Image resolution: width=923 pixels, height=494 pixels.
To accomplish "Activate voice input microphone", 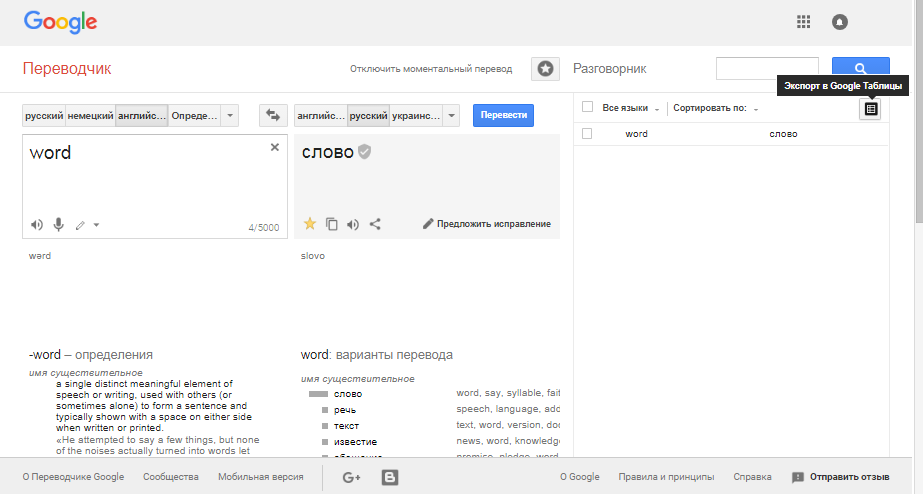I will click(x=58, y=224).
